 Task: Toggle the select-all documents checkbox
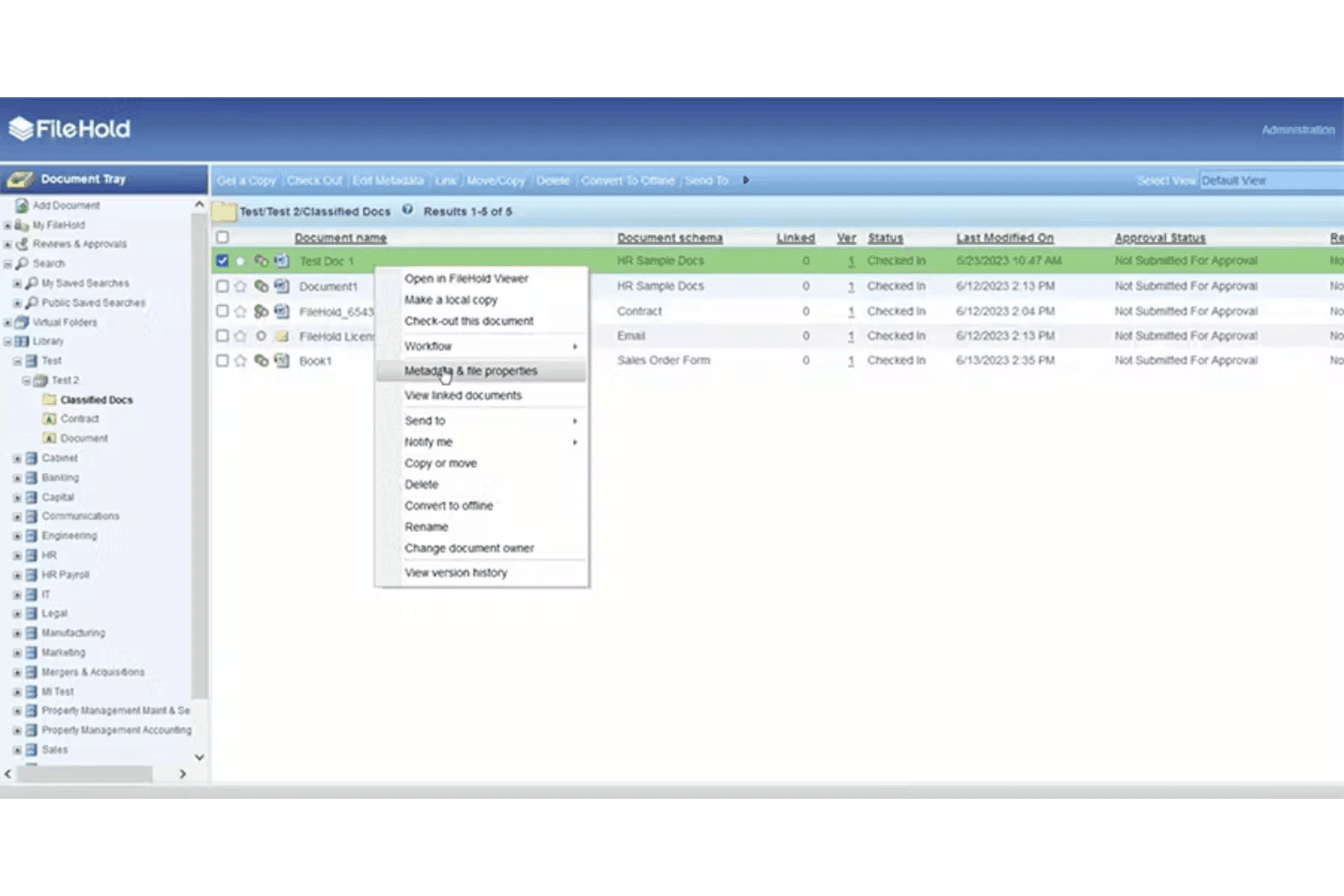[x=222, y=237]
